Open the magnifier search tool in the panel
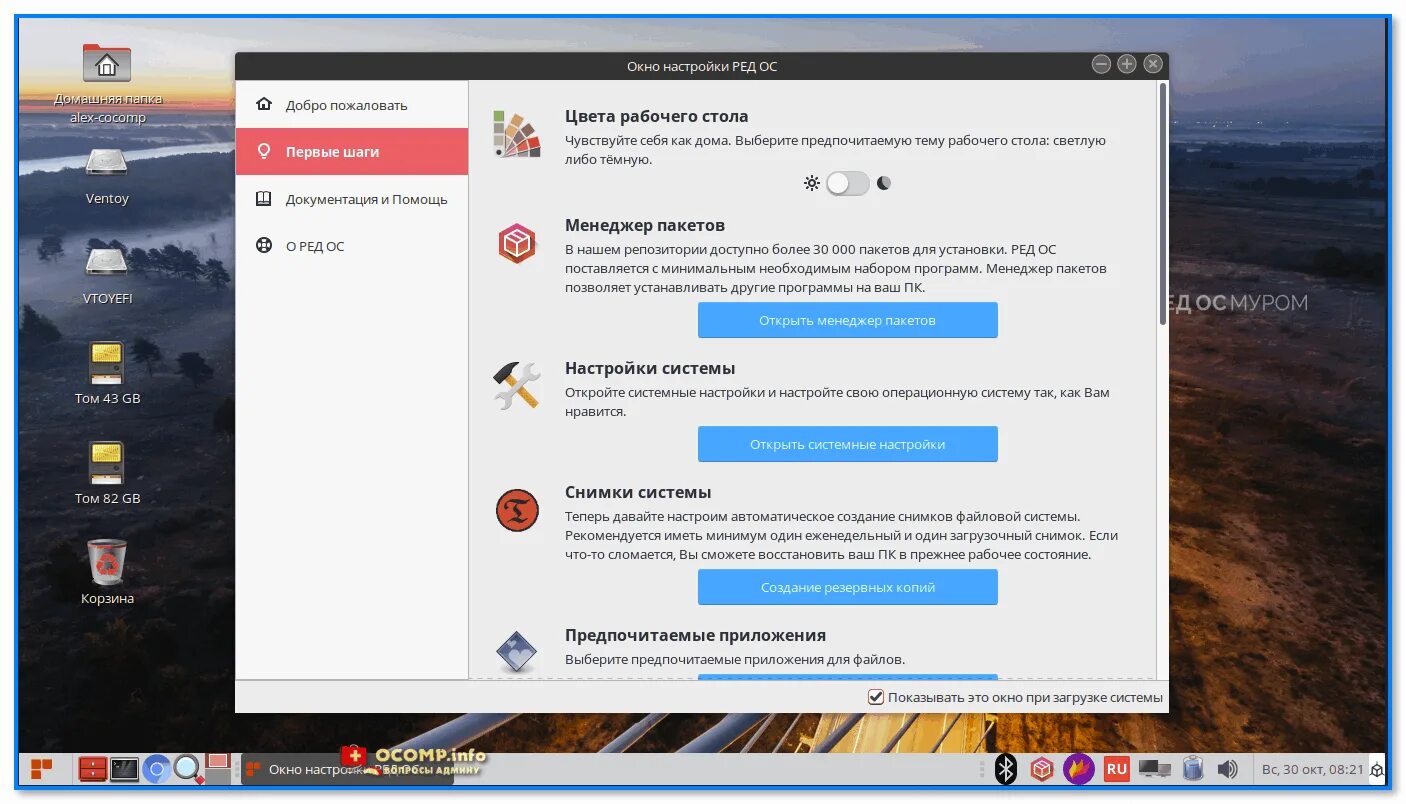Image resolution: width=1406 pixels, height=804 pixels. (x=188, y=769)
